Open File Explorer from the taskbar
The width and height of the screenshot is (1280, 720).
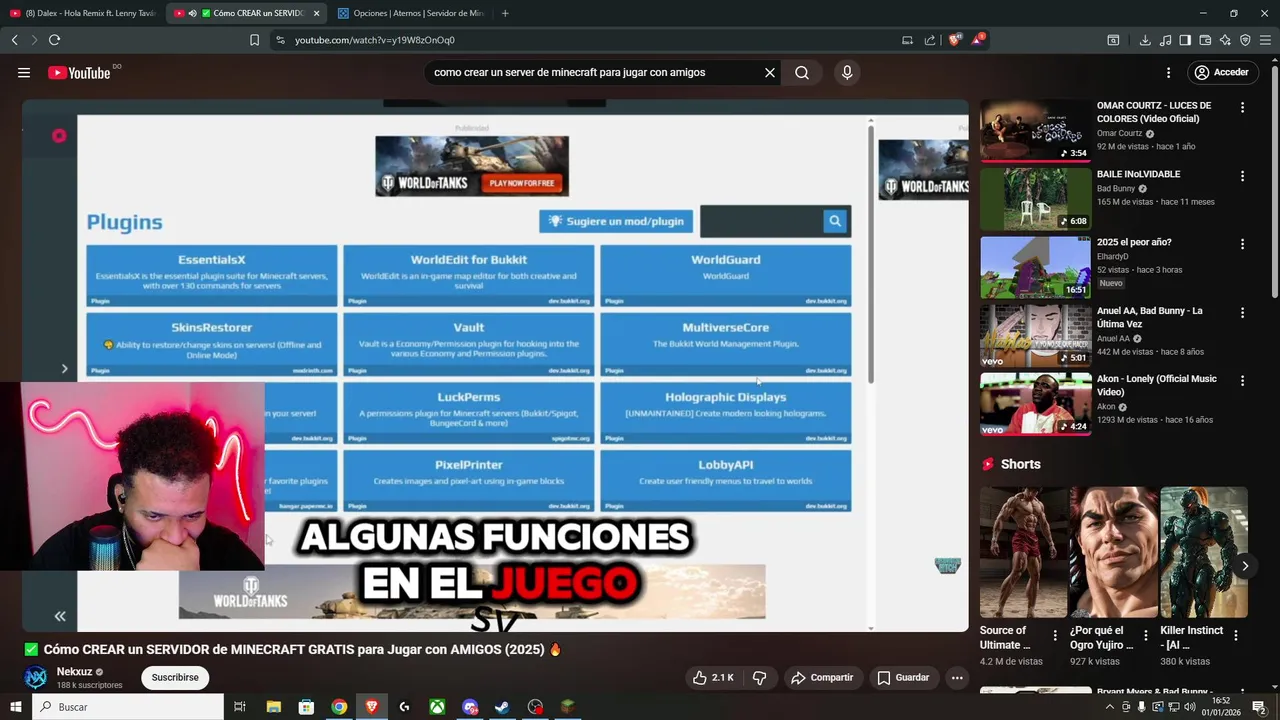(x=273, y=707)
